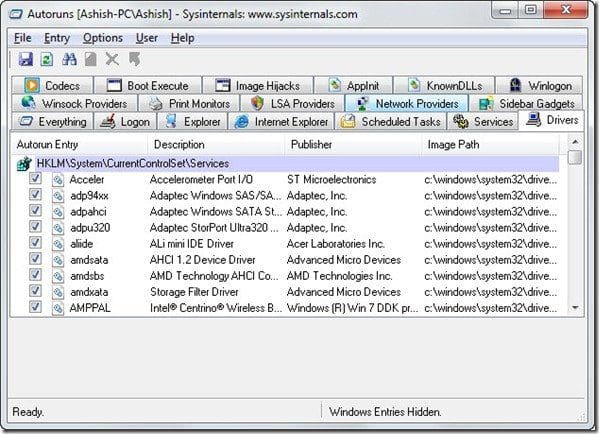Open the Sidebar Gadgets tab

click(526, 103)
